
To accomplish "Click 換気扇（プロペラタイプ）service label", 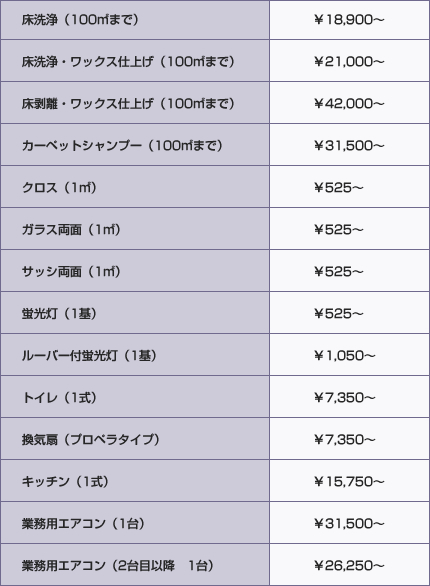I will click(90, 440).
